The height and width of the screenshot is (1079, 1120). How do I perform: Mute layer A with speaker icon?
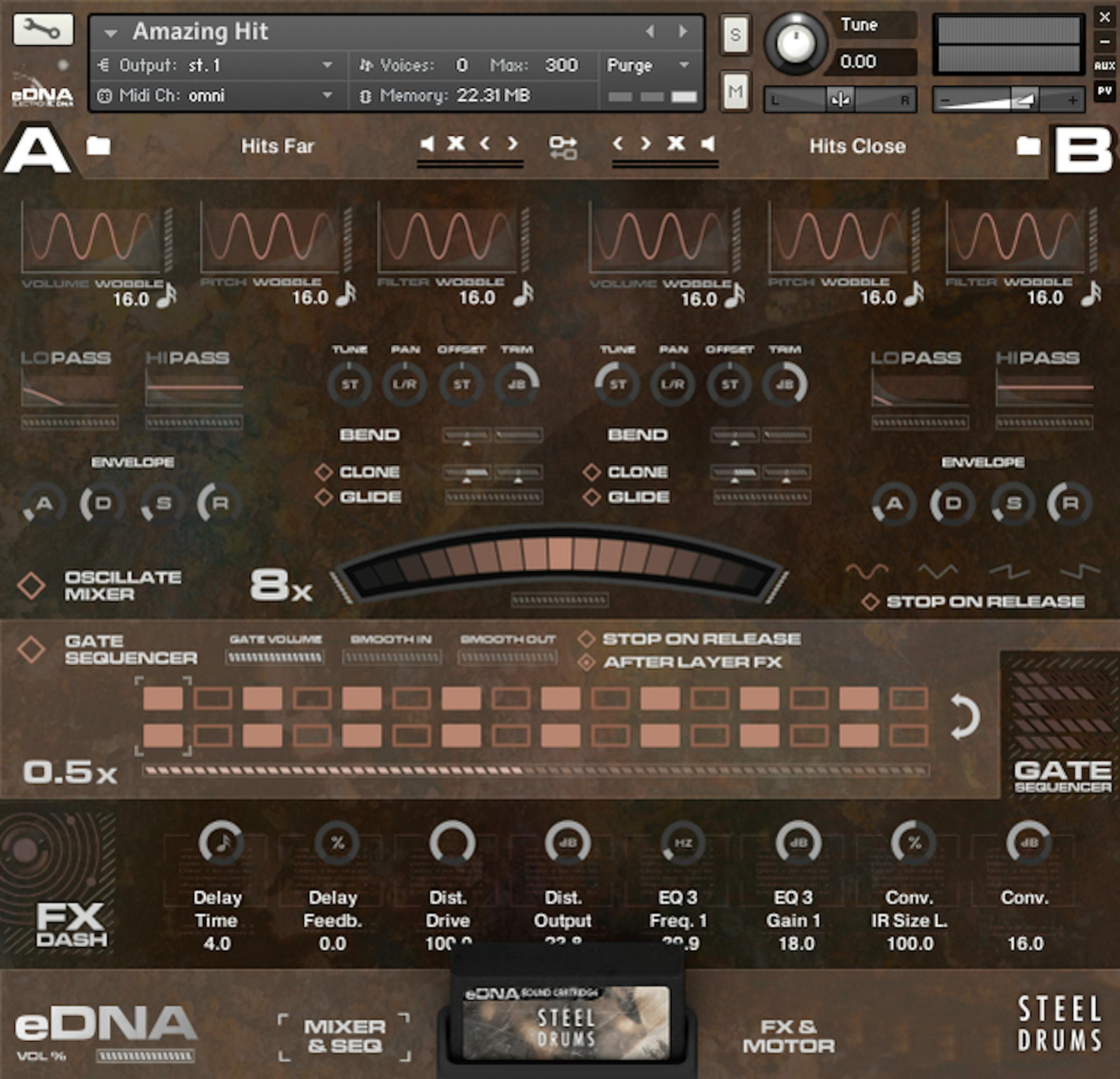coord(427,144)
